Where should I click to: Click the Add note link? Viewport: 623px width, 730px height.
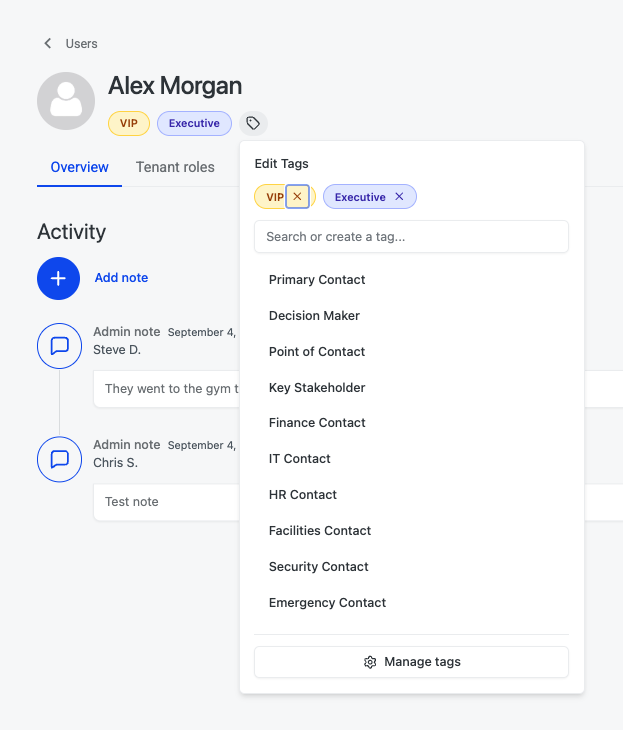(121, 278)
